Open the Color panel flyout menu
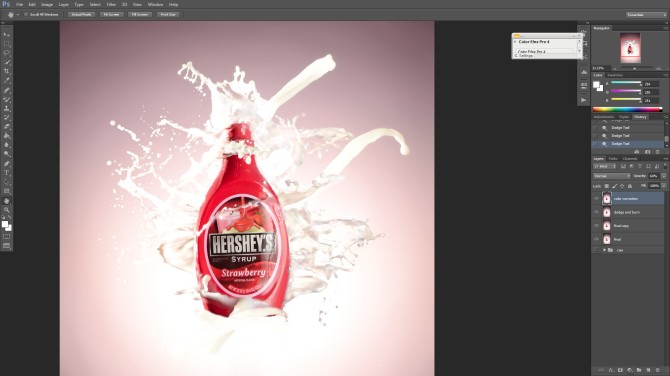The width and height of the screenshot is (670, 376). [x=666, y=75]
